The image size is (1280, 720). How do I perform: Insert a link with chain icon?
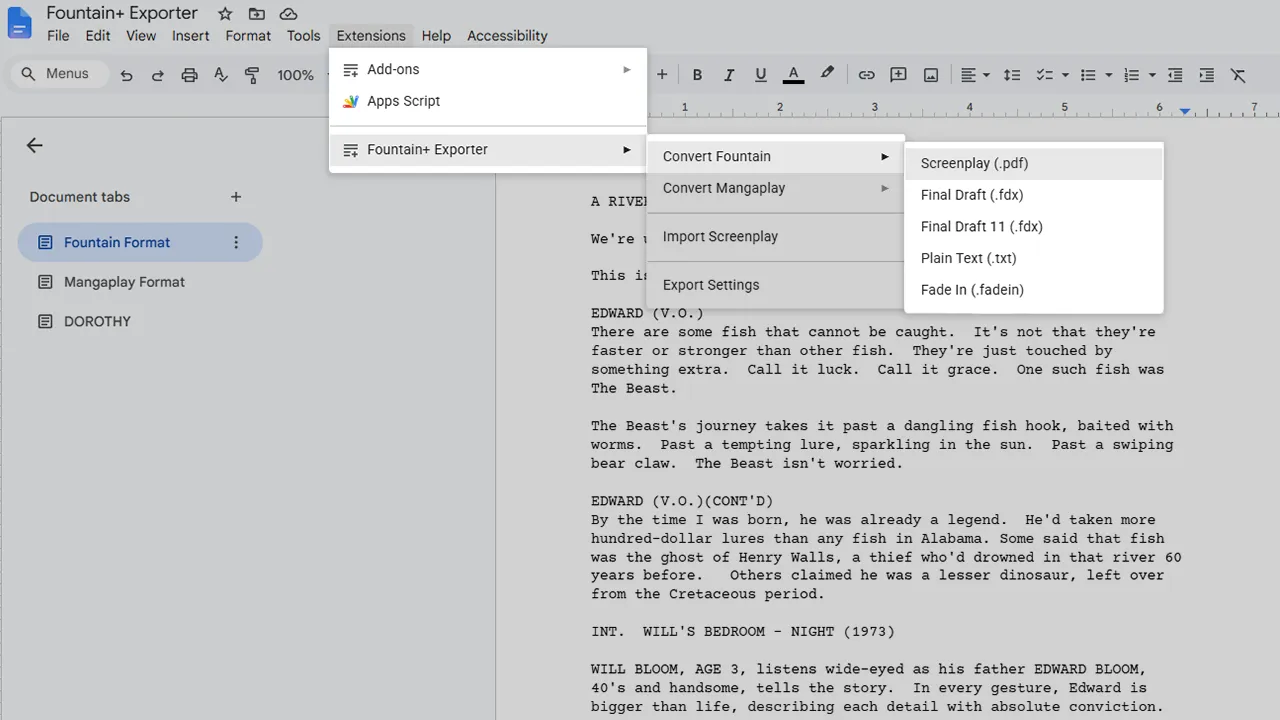tap(866, 75)
